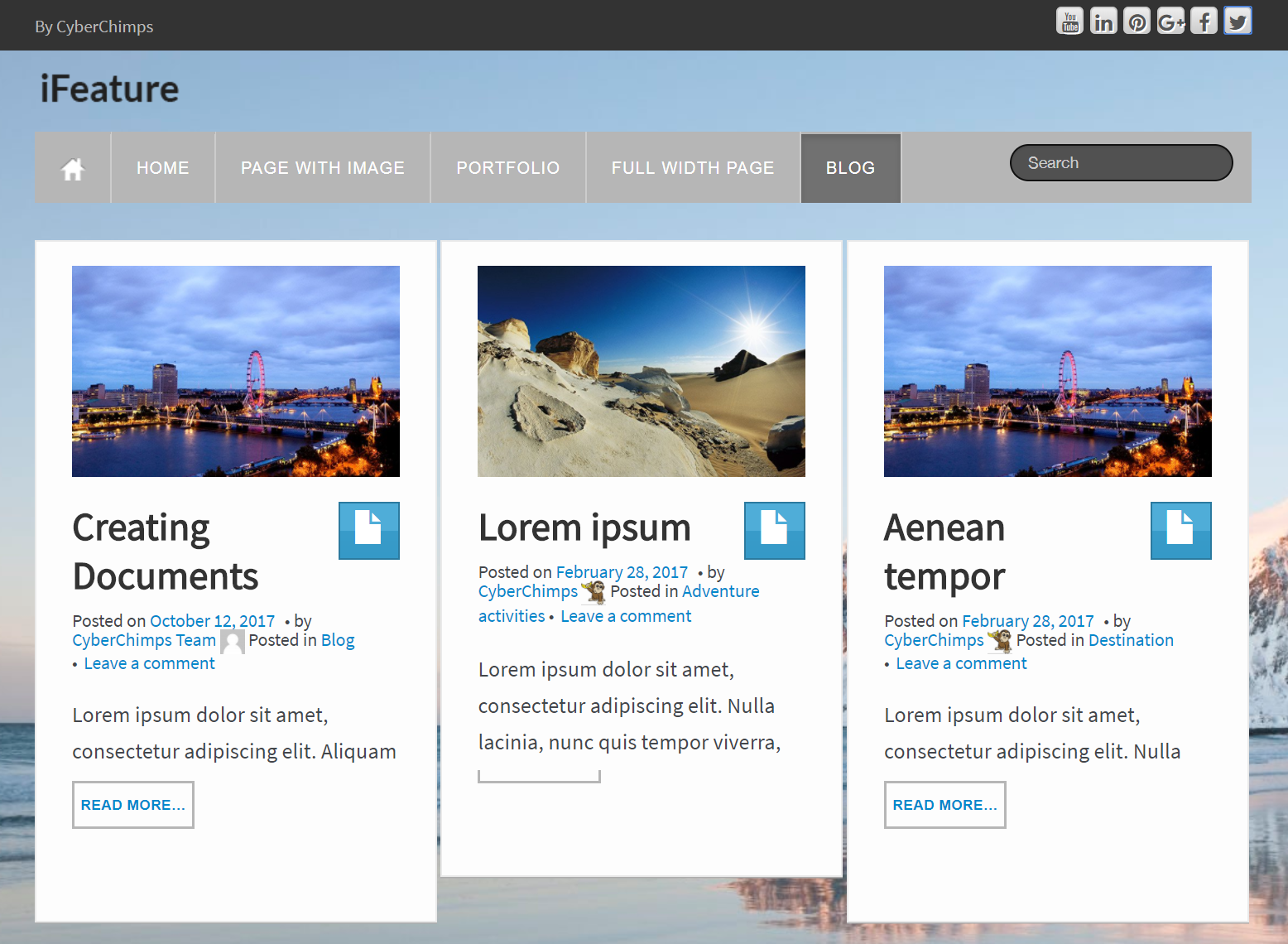
Task: Click February 28, 2017 date in Lorem ipsum post
Action: click(622, 572)
